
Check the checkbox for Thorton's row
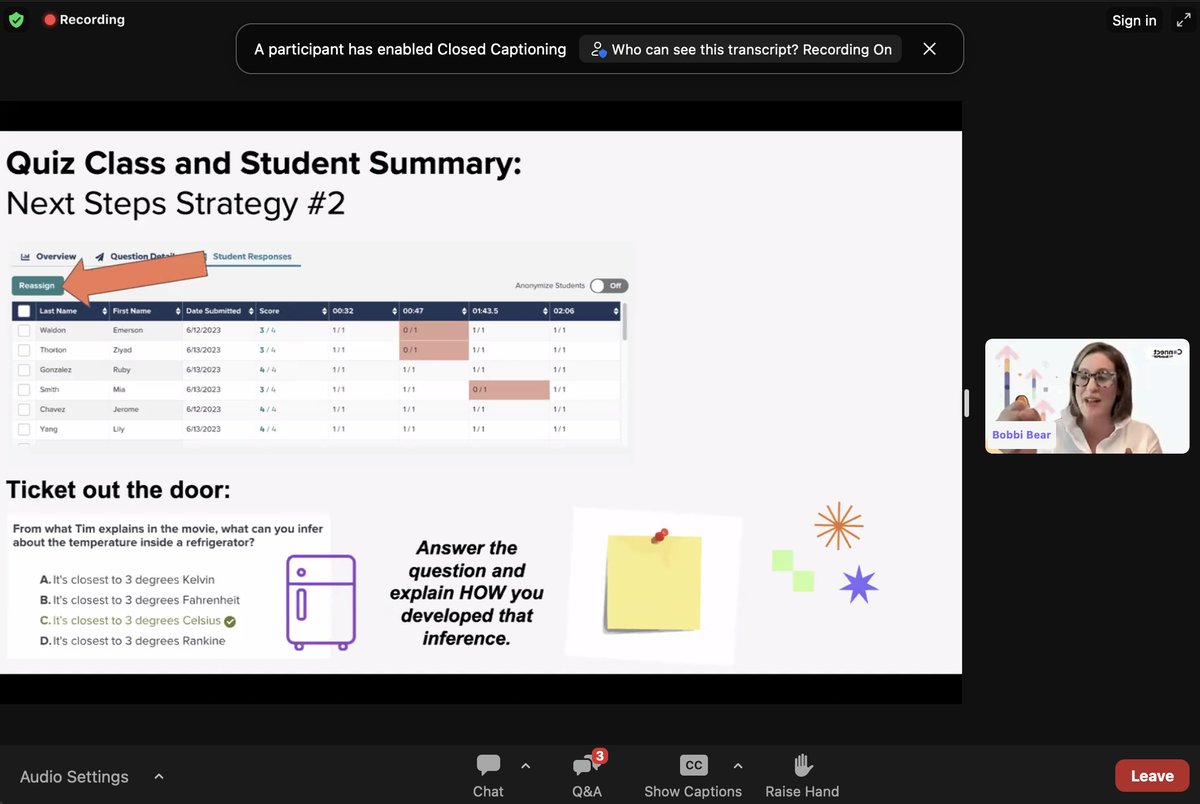(24, 350)
